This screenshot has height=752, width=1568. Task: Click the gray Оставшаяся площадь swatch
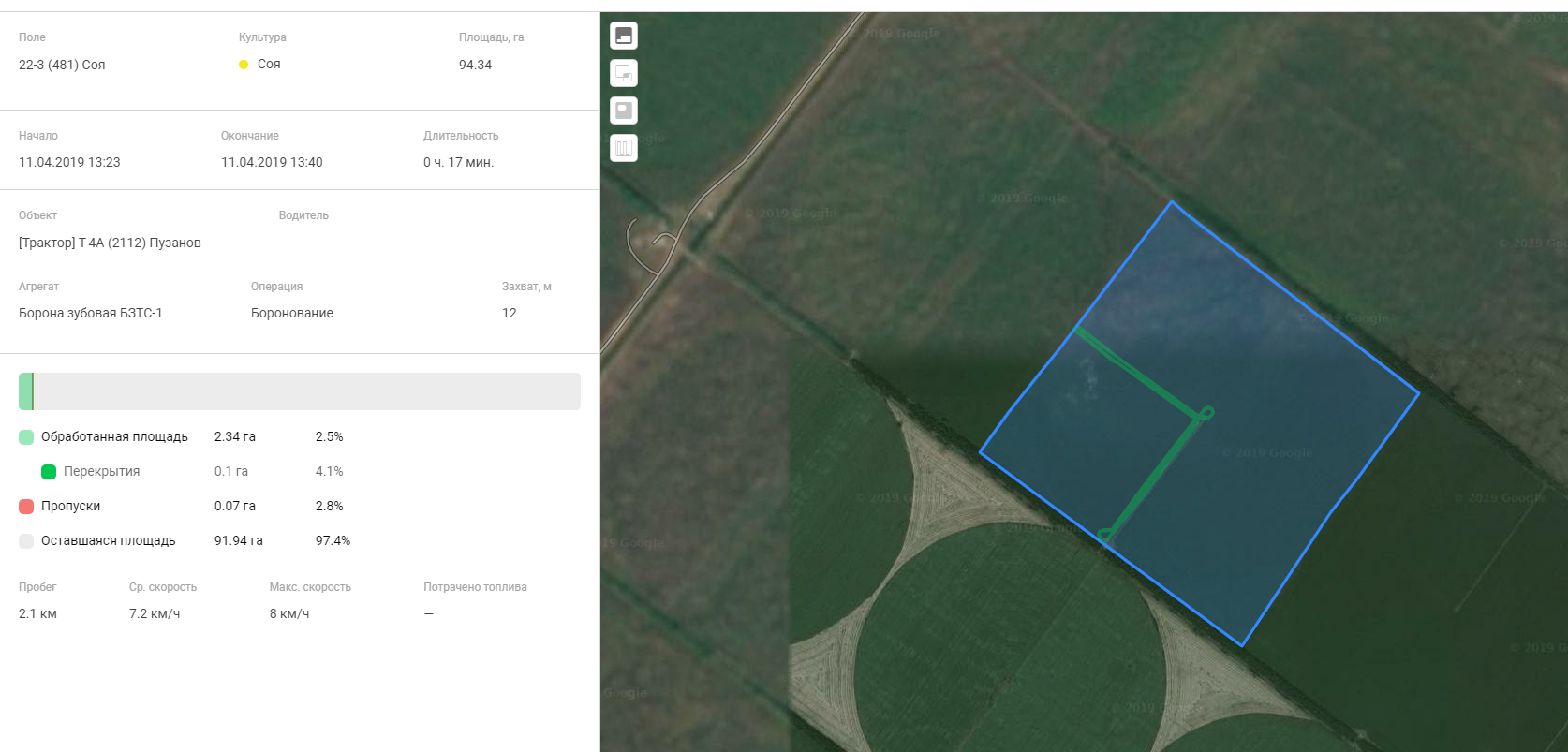[x=26, y=541]
